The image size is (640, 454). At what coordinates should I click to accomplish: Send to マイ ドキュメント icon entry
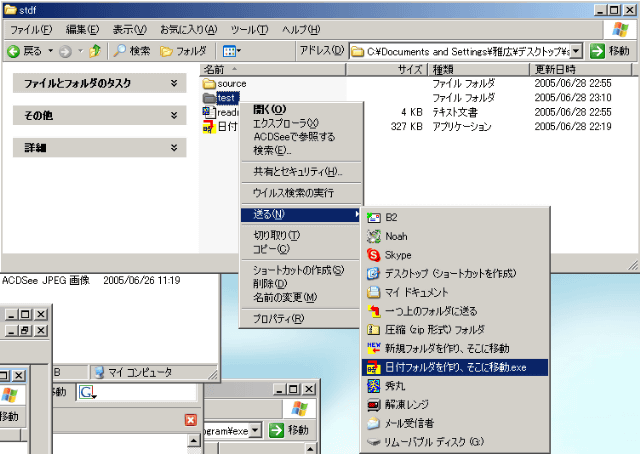pos(375,292)
